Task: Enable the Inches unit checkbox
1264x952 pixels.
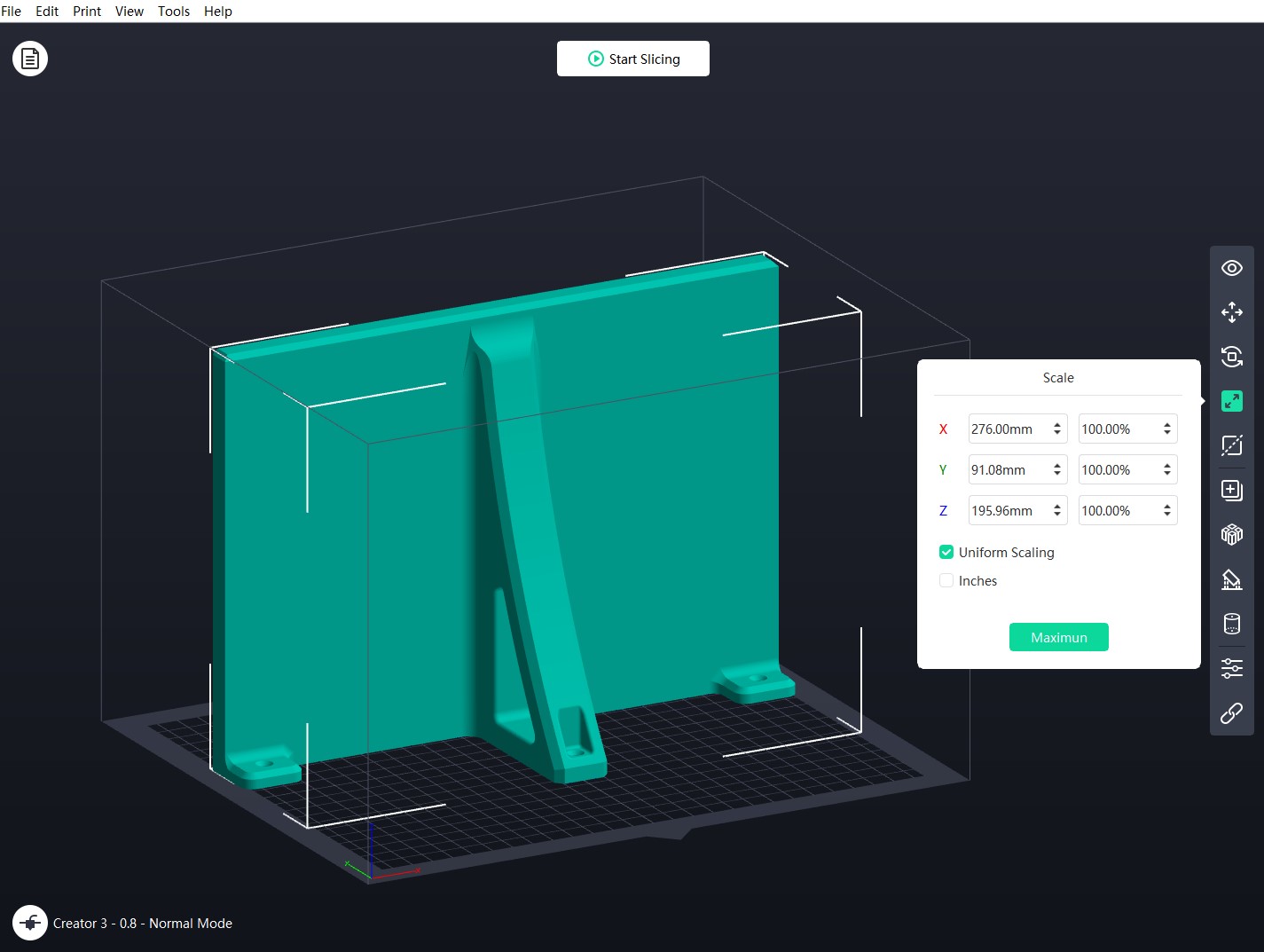Action: pos(946,580)
